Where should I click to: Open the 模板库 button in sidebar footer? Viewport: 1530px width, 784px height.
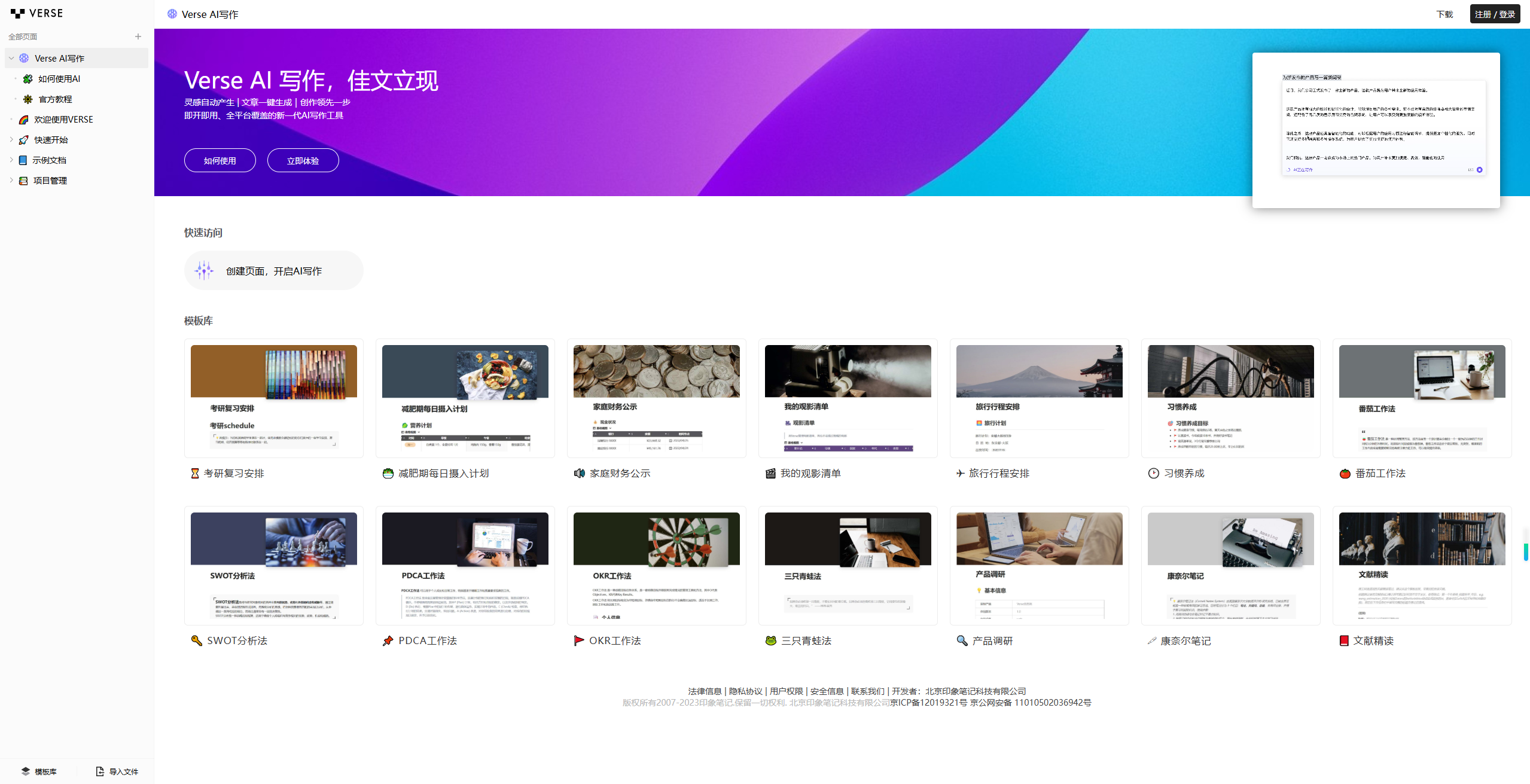(x=39, y=771)
